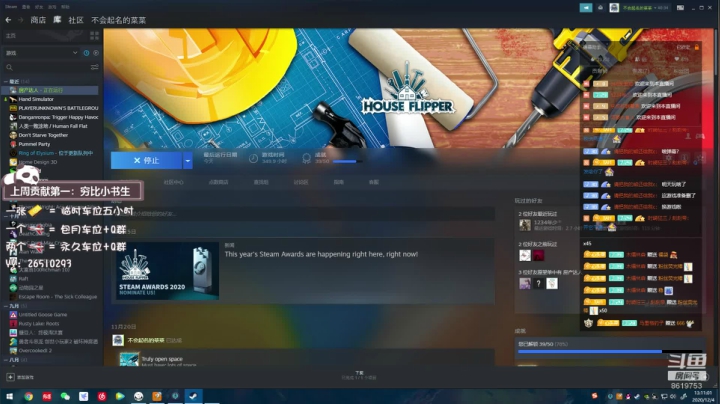Open the 商店 store tab
This screenshot has width=720, height=404.
point(38,20)
